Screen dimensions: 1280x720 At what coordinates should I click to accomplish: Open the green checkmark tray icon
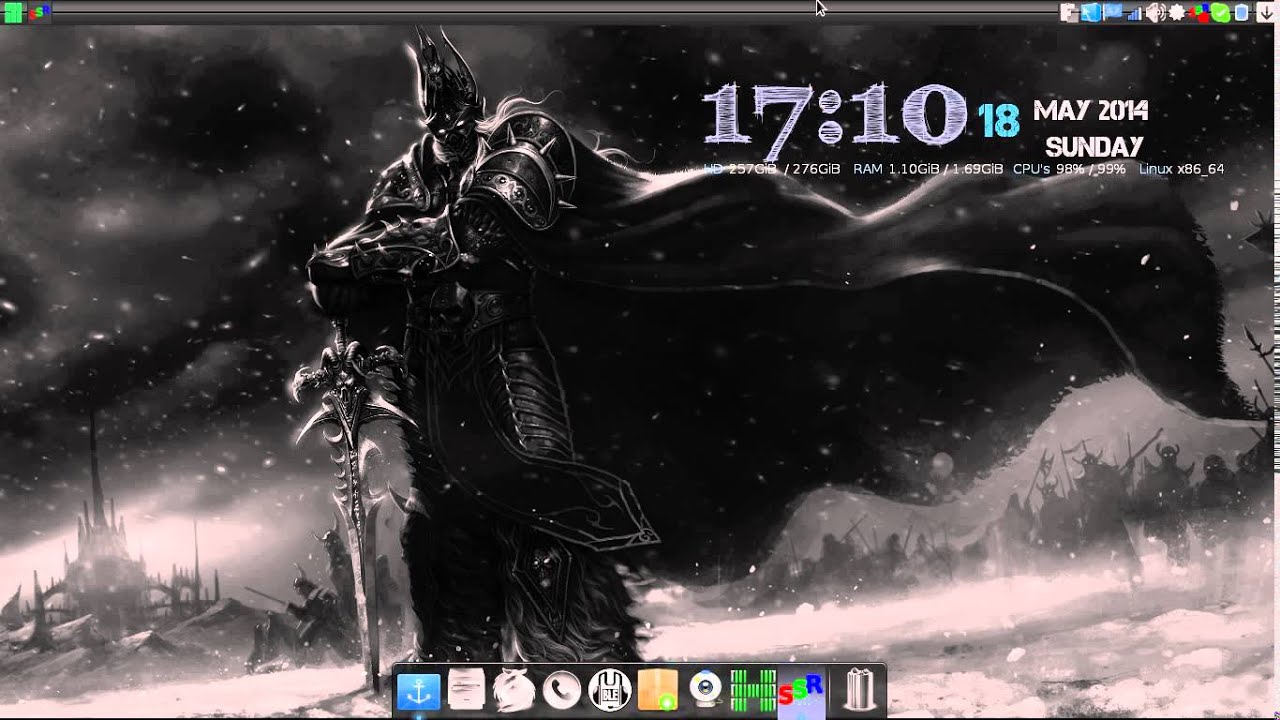point(1220,13)
